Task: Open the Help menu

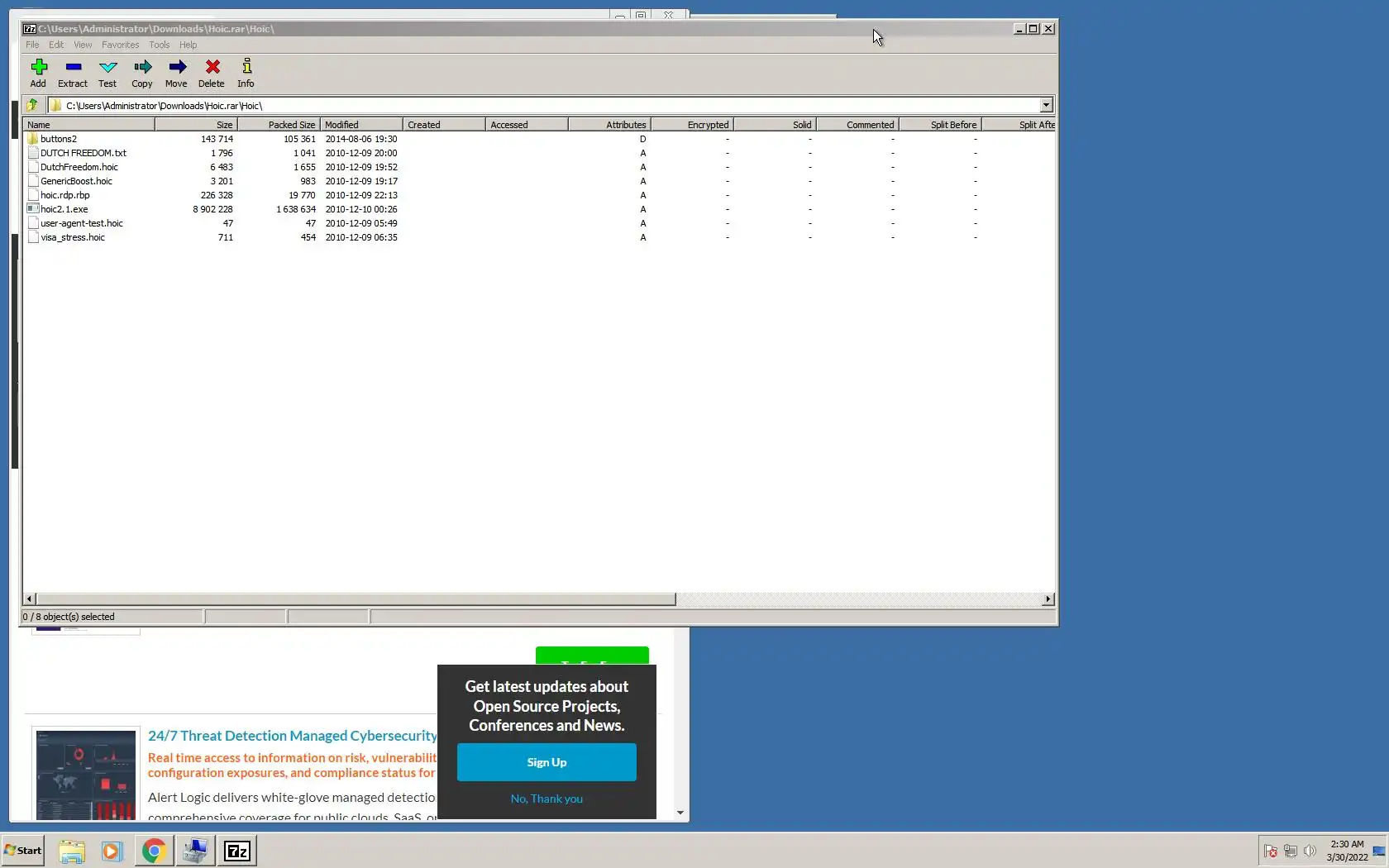Action: [189, 45]
